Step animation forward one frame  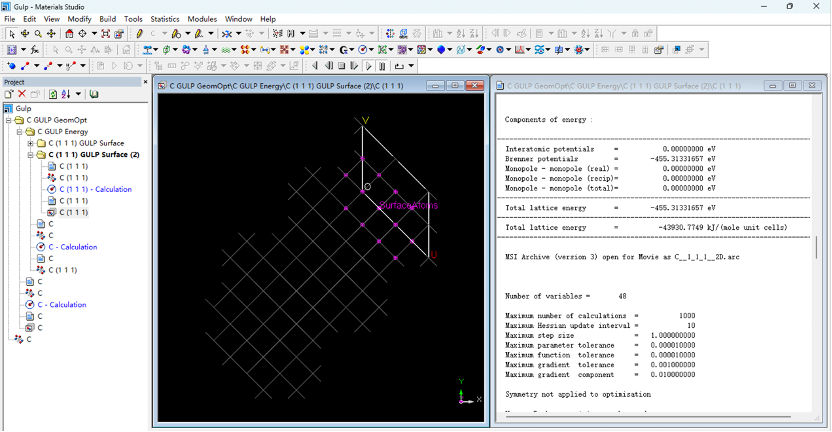tap(354, 66)
